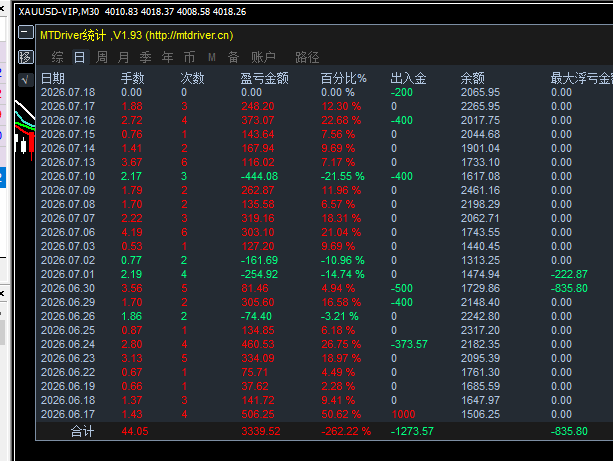
Task: Open the M tab
Action: pos(212,57)
